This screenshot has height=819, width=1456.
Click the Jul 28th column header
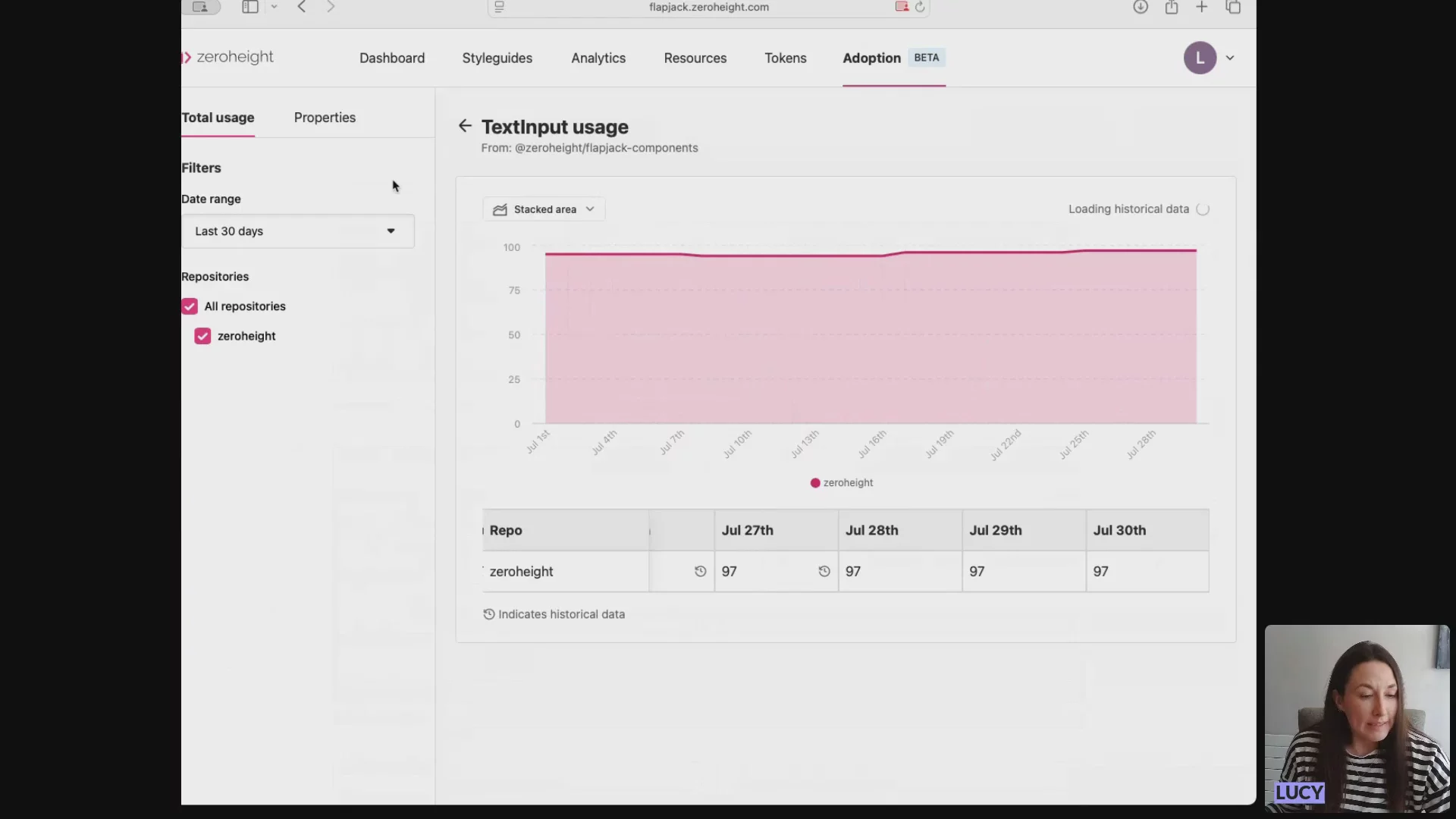(x=900, y=530)
